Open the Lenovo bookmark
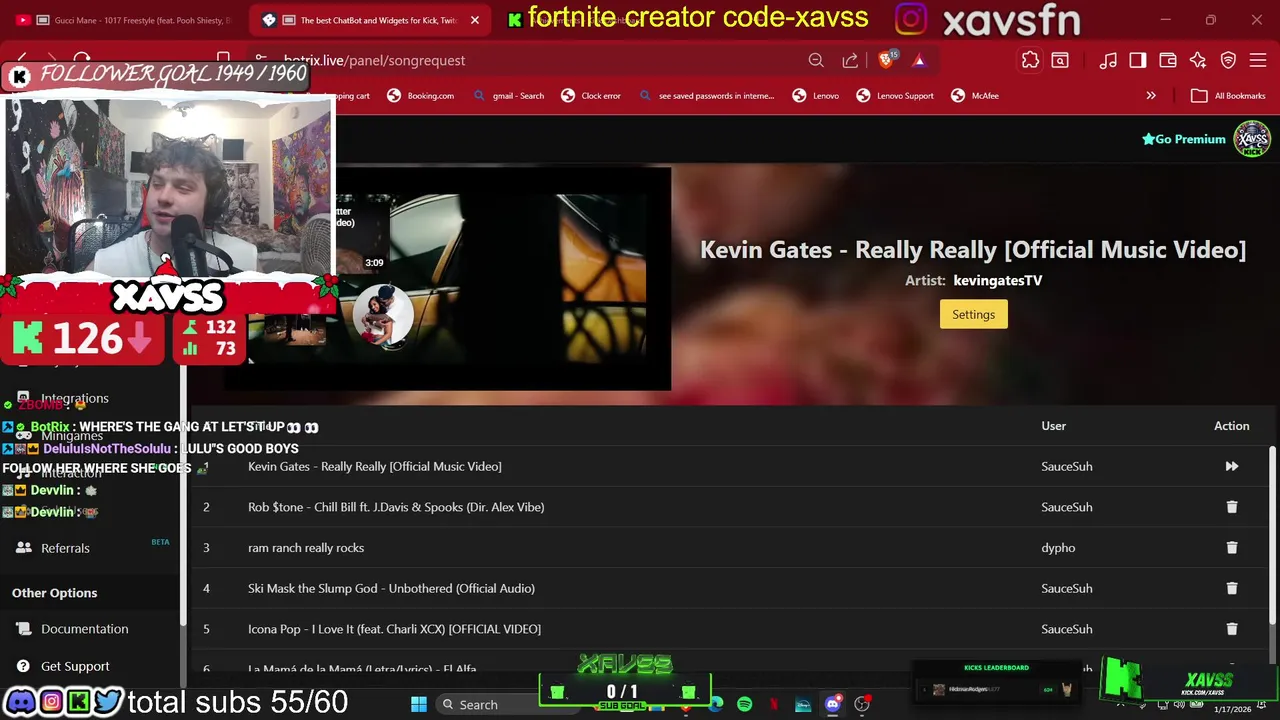1280x720 pixels. (x=816, y=96)
